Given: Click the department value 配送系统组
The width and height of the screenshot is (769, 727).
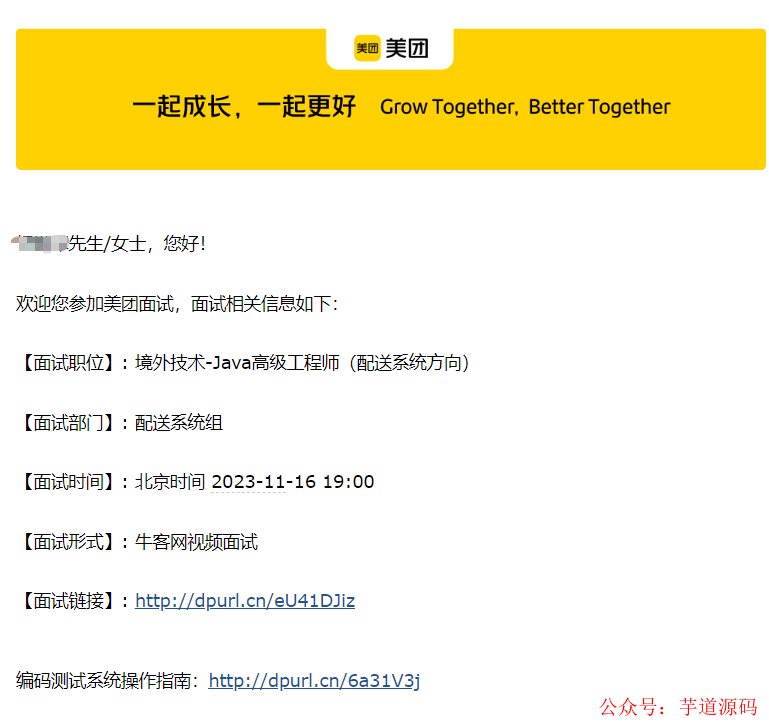Looking at the screenshot, I should click(179, 423).
